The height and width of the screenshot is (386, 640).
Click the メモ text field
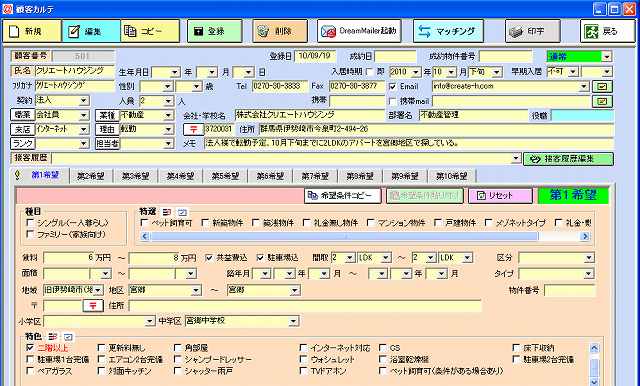(x=409, y=144)
